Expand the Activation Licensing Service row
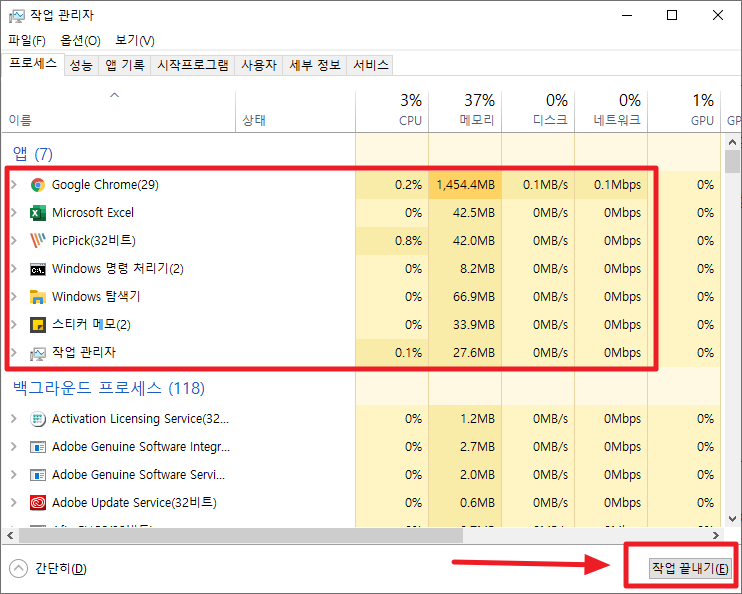 pyautogui.click(x=14, y=419)
